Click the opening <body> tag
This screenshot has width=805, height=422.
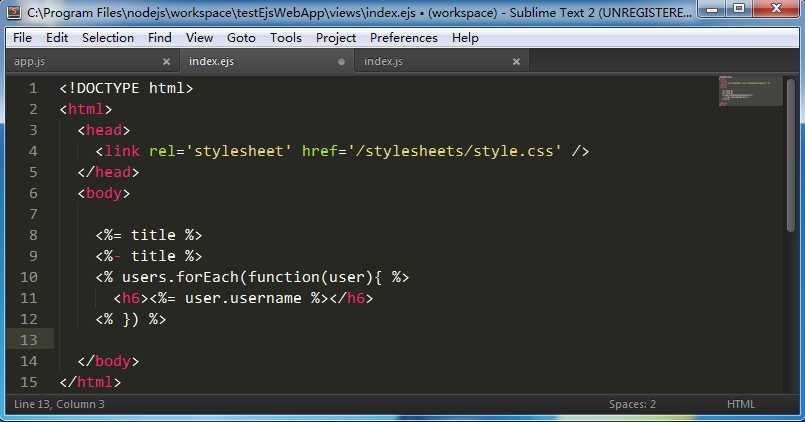(104, 193)
